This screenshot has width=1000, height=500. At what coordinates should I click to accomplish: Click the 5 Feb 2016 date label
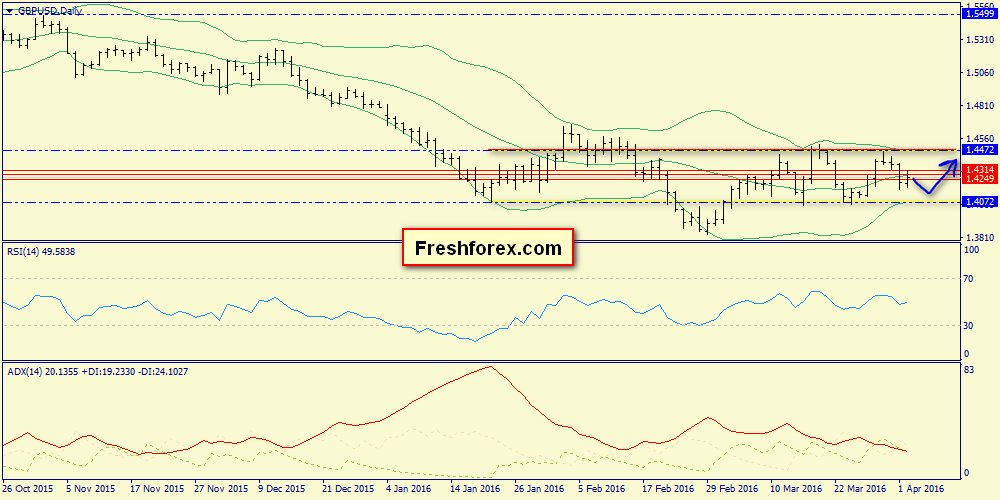pos(601,487)
